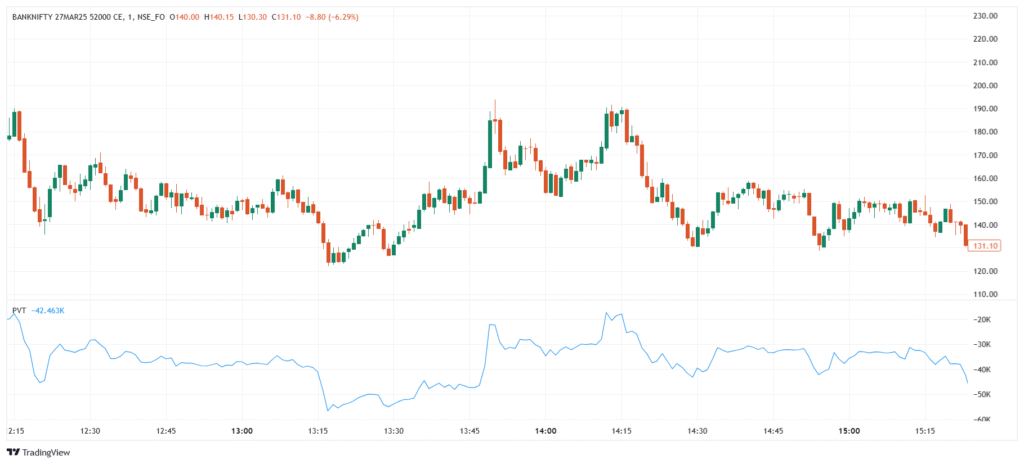Click the 14:00 time axis label
This screenshot has height=464, width=1024.
click(545, 431)
